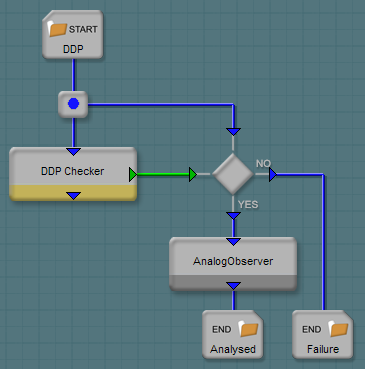Click green input arrow before the diamond

tap(193, 174)
